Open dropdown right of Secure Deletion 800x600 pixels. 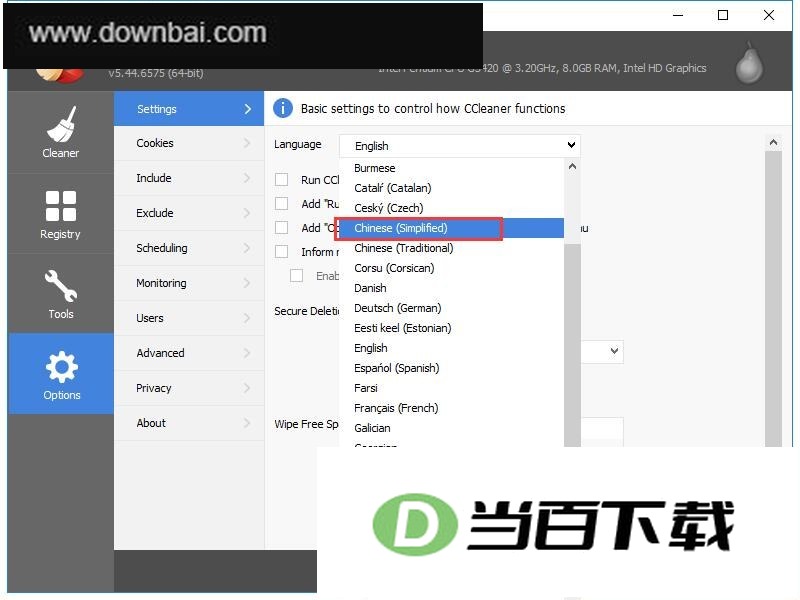tap(614, 351)
